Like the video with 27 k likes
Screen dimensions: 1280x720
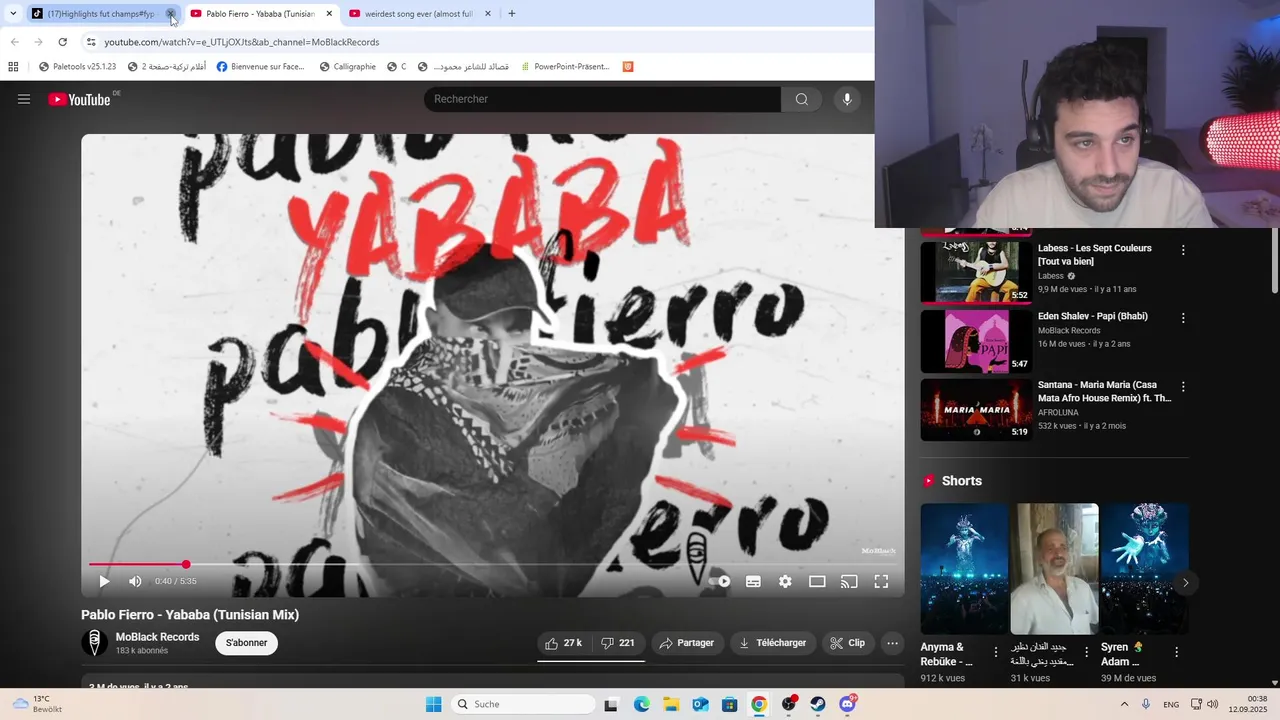pos(563,643)
